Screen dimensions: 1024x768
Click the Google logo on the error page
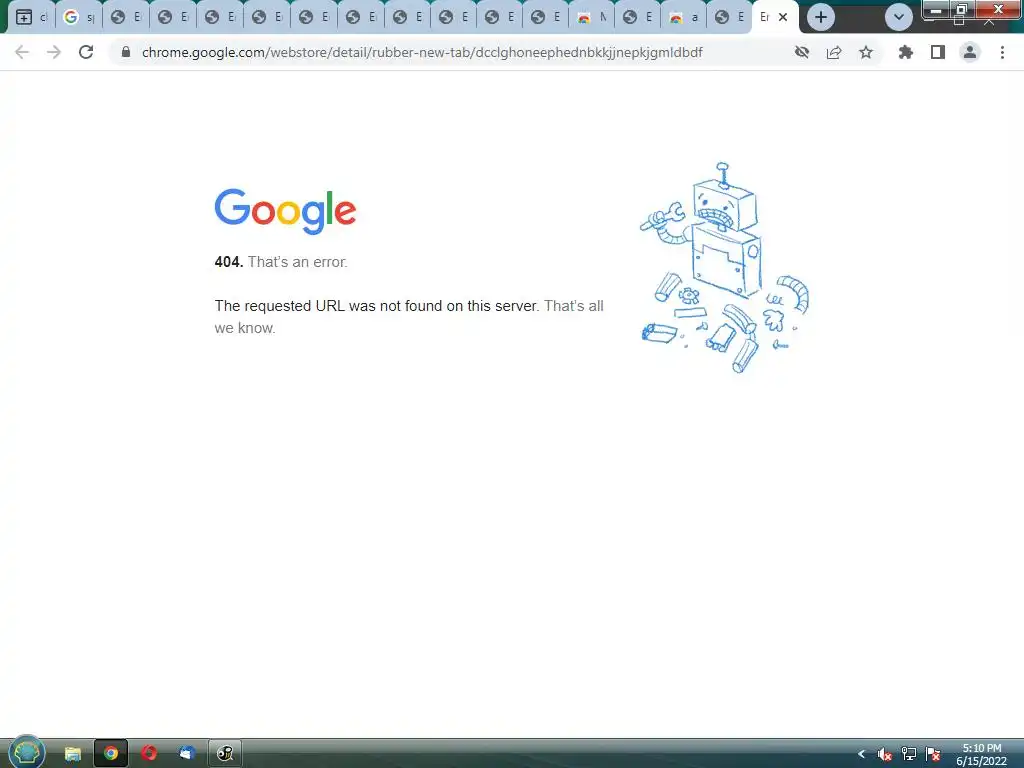285,212
